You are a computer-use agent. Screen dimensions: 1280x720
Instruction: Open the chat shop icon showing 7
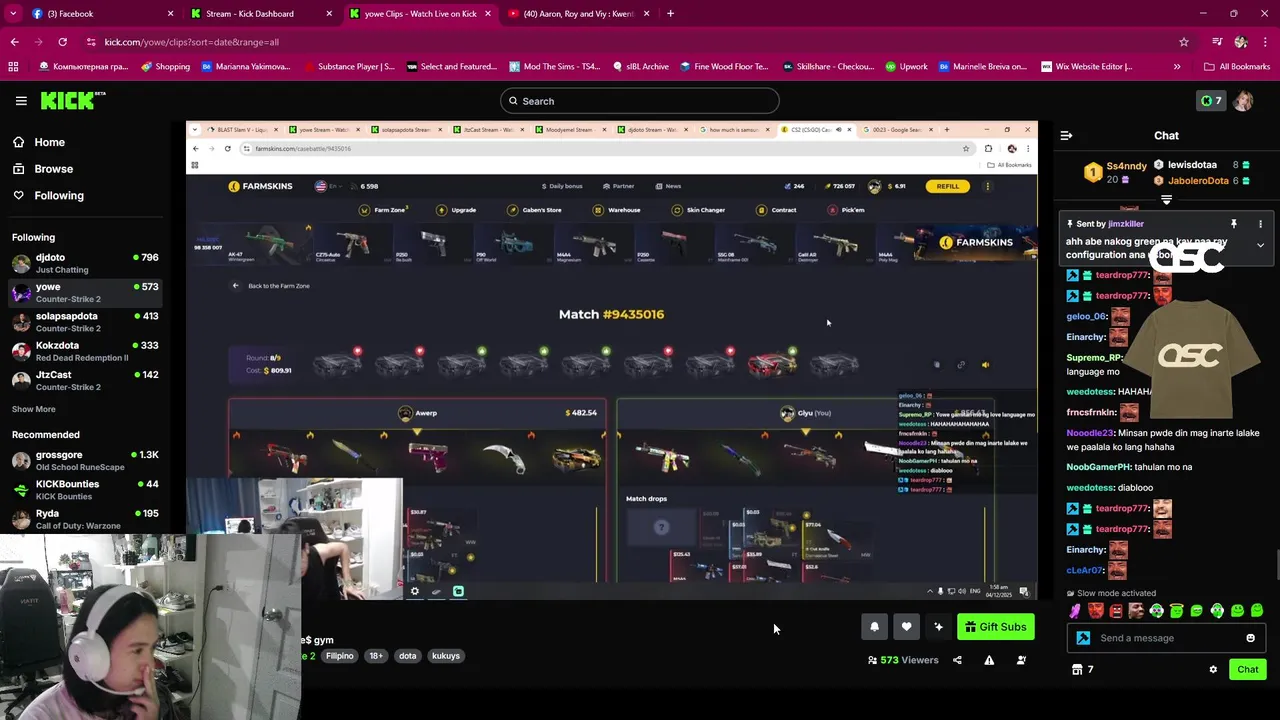point(1083,670)
